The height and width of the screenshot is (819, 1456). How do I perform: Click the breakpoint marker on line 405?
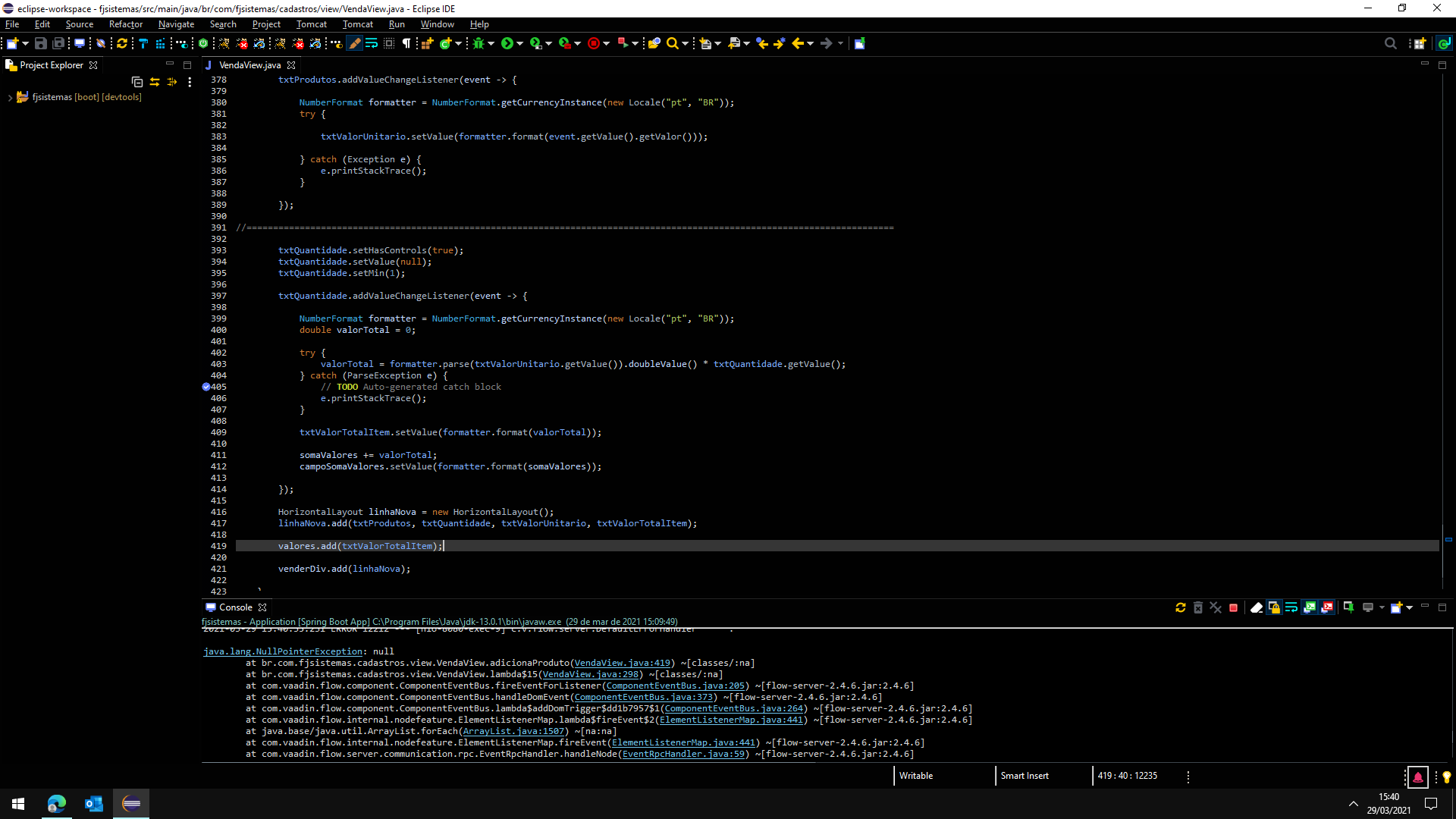pyautogui.click(x=206, y=387)
